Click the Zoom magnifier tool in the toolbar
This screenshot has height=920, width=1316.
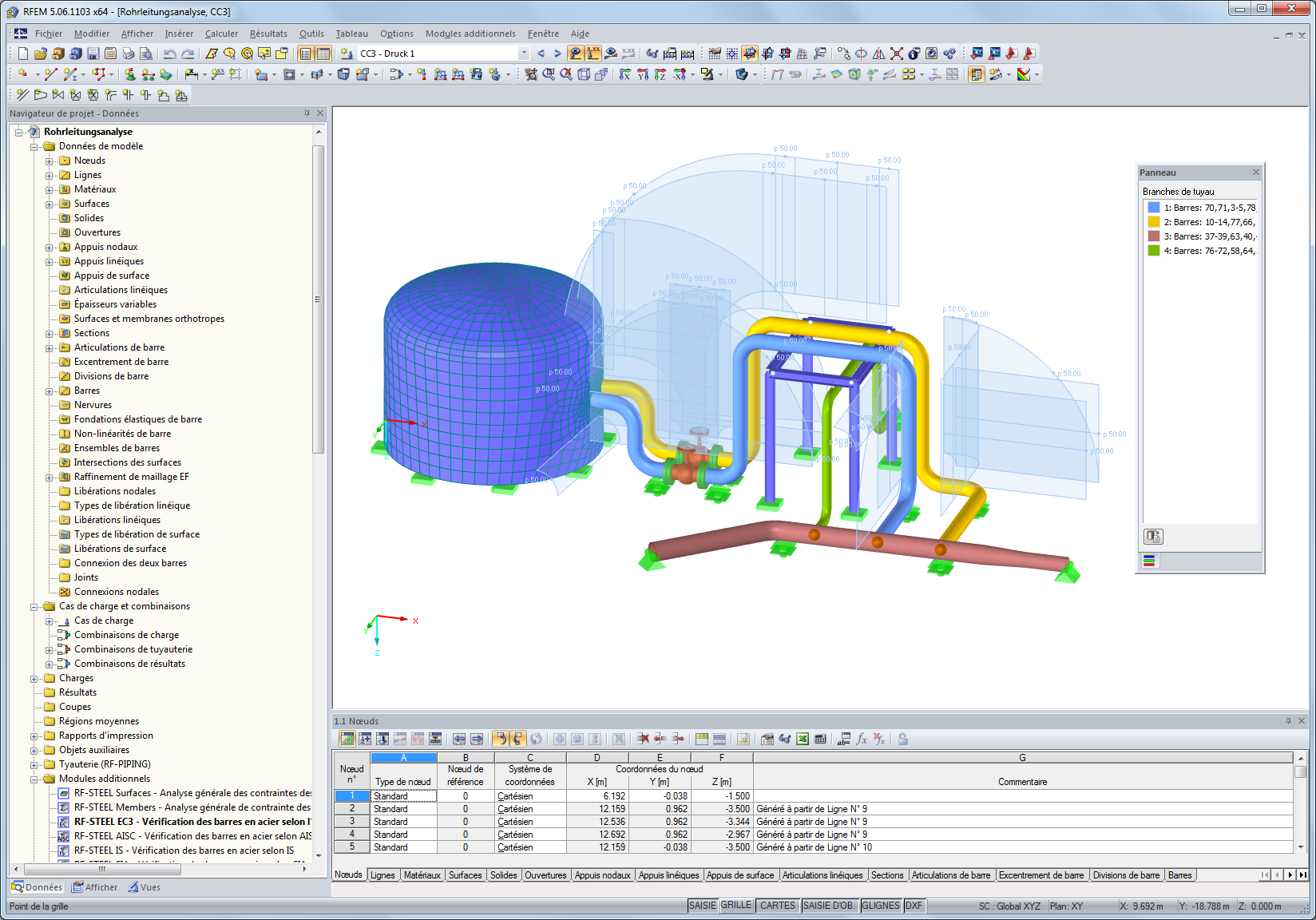[x=548, y=76]
